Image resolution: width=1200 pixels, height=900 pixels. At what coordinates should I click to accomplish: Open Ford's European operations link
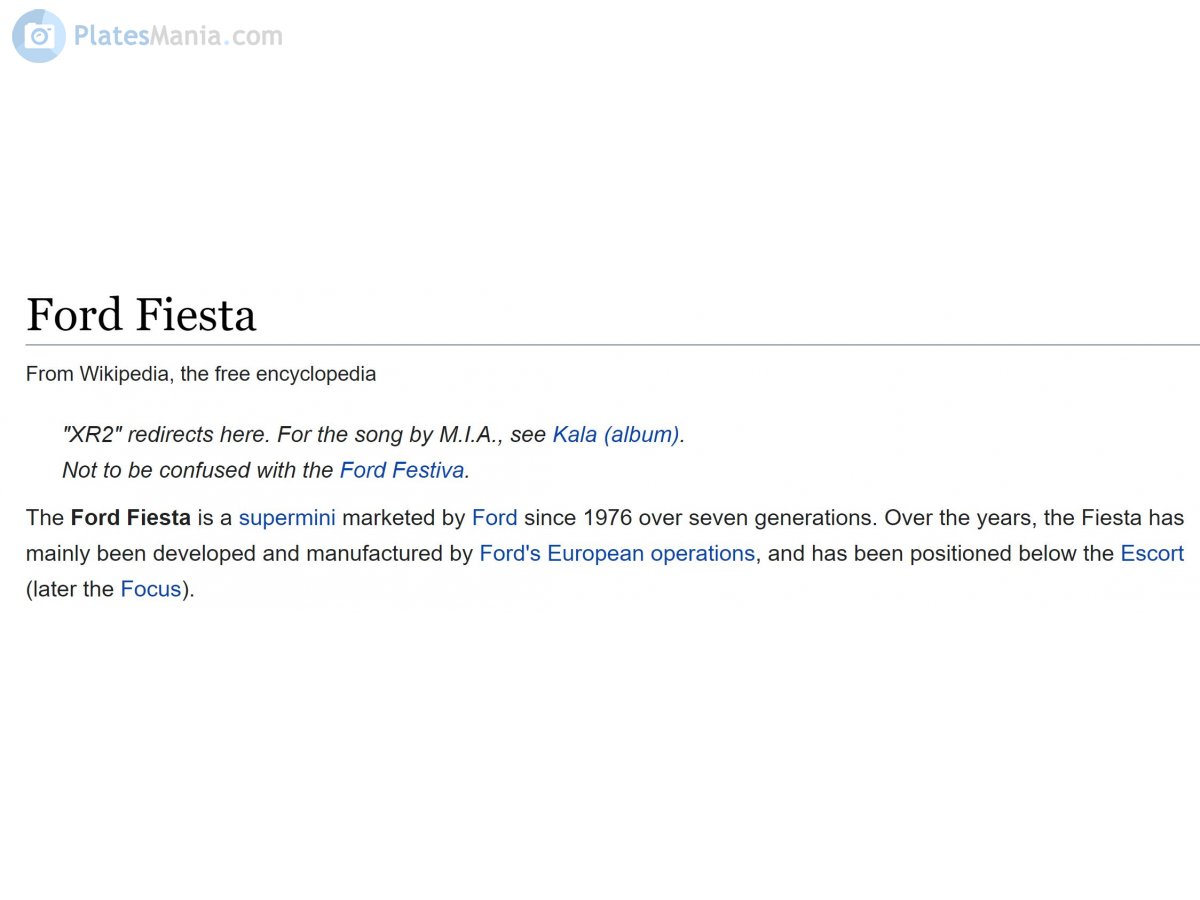[x=617, y=554]
